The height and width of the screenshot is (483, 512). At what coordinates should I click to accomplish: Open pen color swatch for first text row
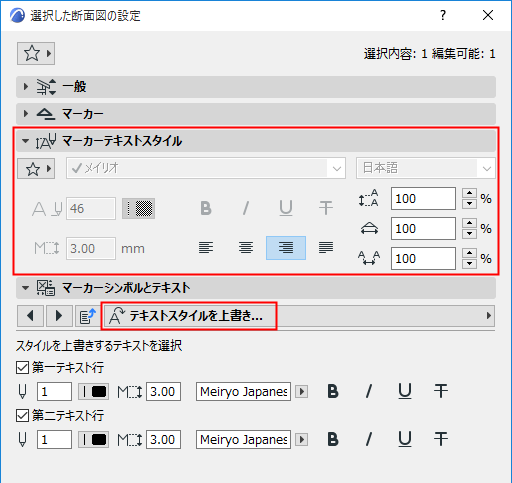[x=93, y=392]
